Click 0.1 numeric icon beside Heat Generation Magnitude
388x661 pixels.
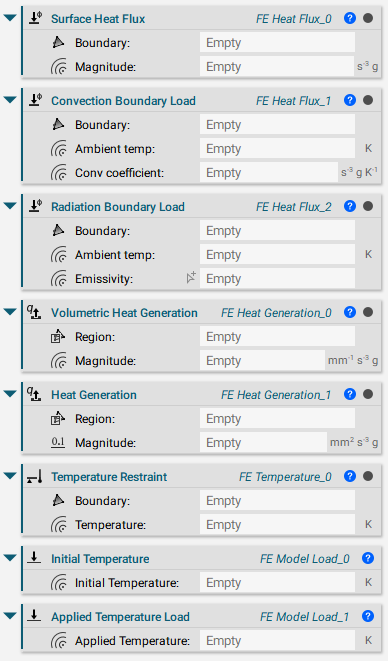[58, 442]
